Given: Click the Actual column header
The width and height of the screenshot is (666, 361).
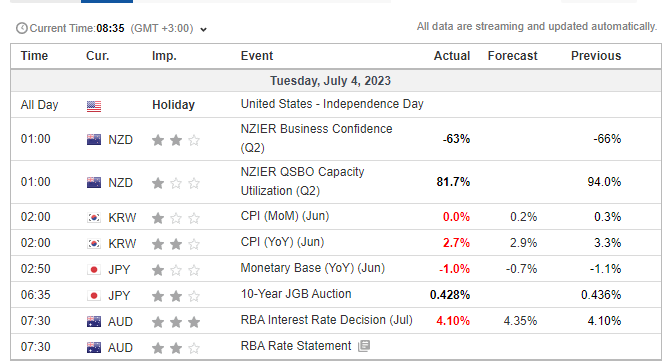Looking at the screenshot, I should tap(452, 56).
